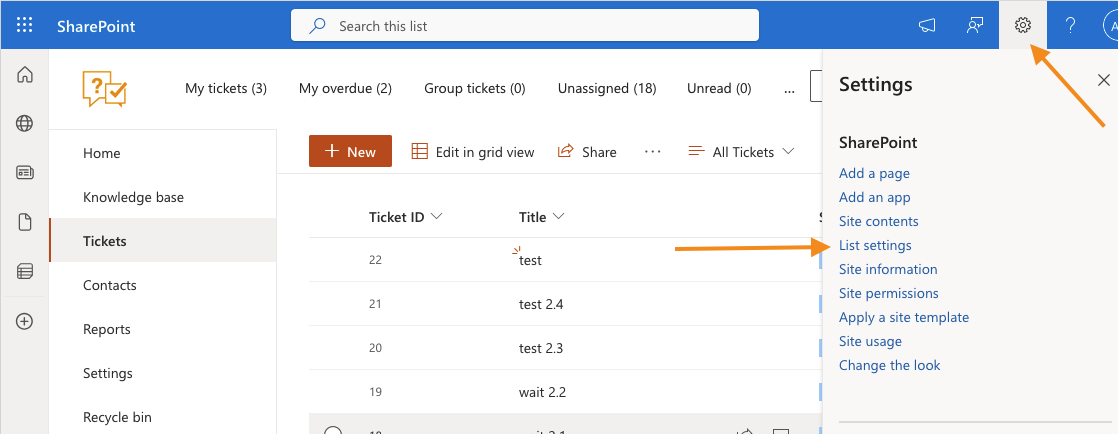Click the Settings gear icon
Image resolution: width=1118 pixels, height=434 pixels.
point(1022,25)
